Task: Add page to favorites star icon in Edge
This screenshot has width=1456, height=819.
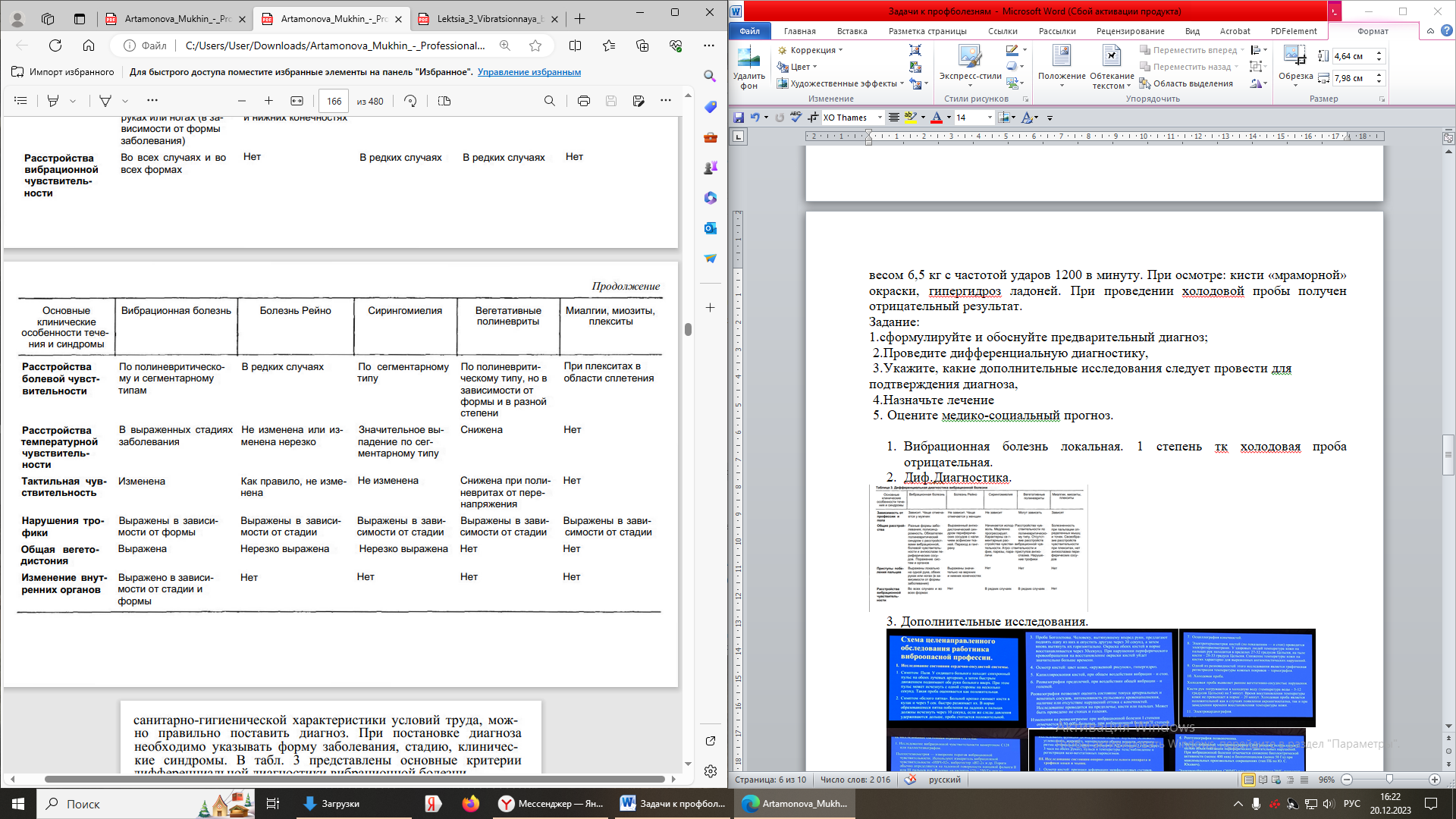Action: coord(535,45)
